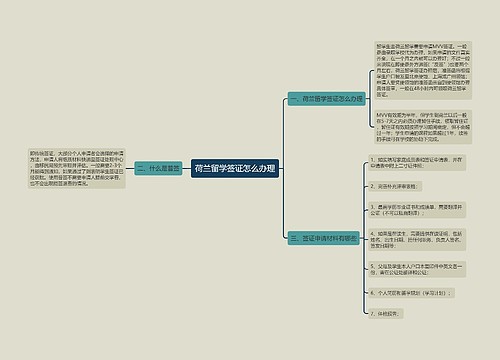Click the line linking 二、什么是首签 to central node
500x360 pixels.
pos(187,168)
